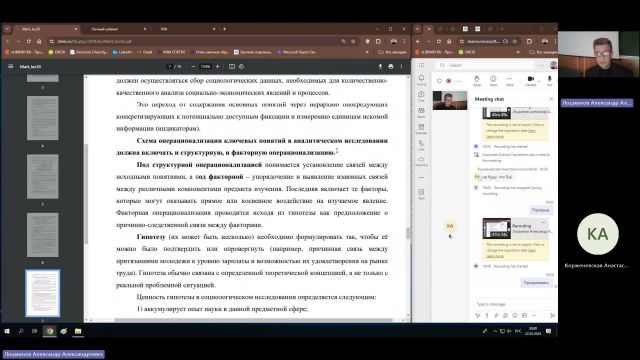Open message format options in chat
This screenshot has height=360, width=640.
[x=478, y=316]
